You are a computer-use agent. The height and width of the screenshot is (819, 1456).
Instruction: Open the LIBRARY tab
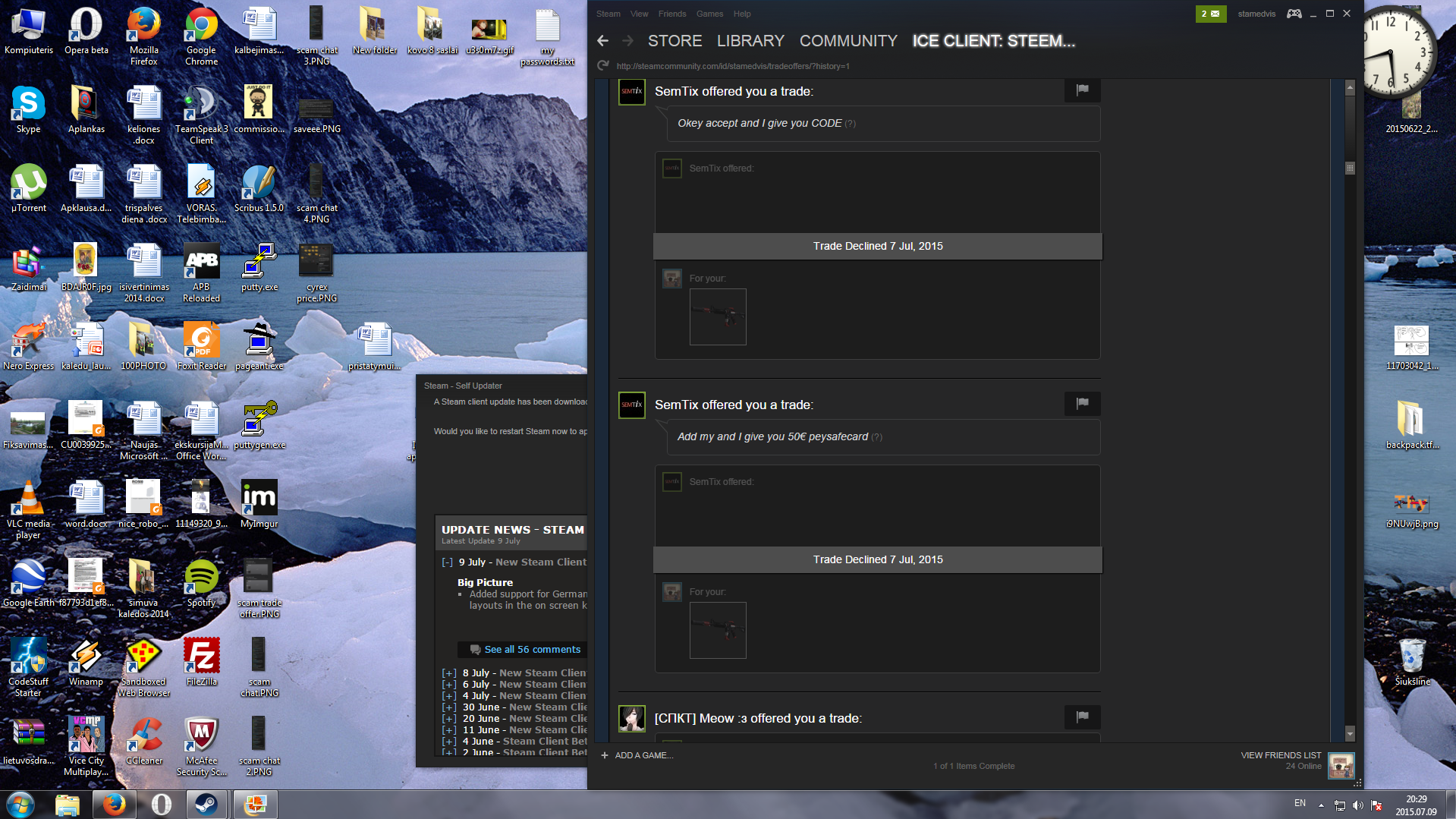click(x=750, y=41)
